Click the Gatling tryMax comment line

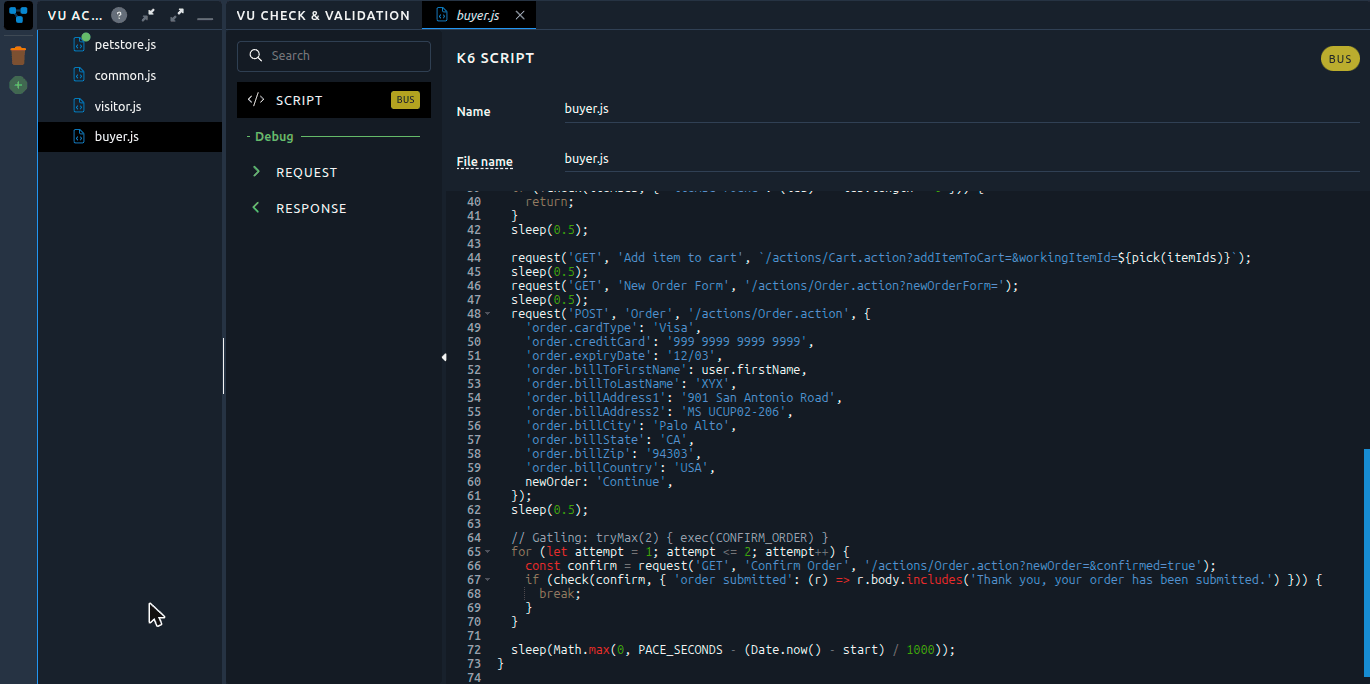pos(670,538)
